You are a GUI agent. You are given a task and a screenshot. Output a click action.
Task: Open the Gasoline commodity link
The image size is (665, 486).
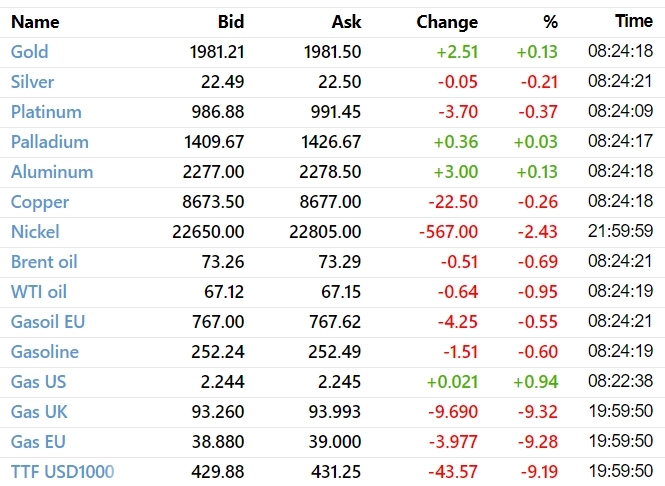pos(45,352)
